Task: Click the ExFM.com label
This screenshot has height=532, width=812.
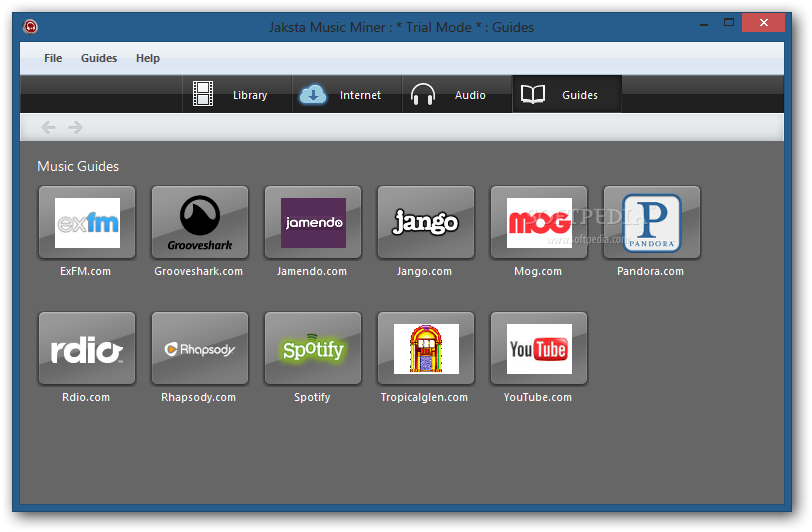Action: coord(85,271)
